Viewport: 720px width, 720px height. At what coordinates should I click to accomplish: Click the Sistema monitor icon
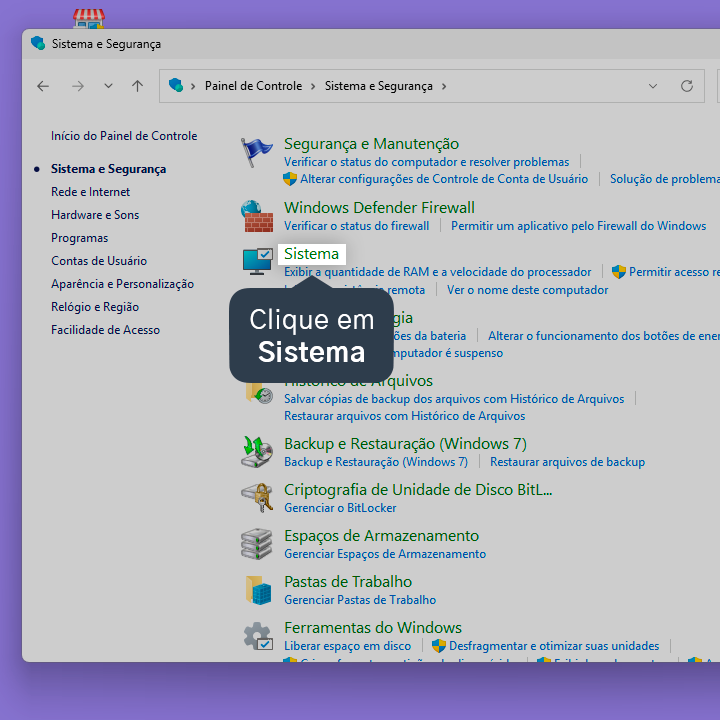258,261
